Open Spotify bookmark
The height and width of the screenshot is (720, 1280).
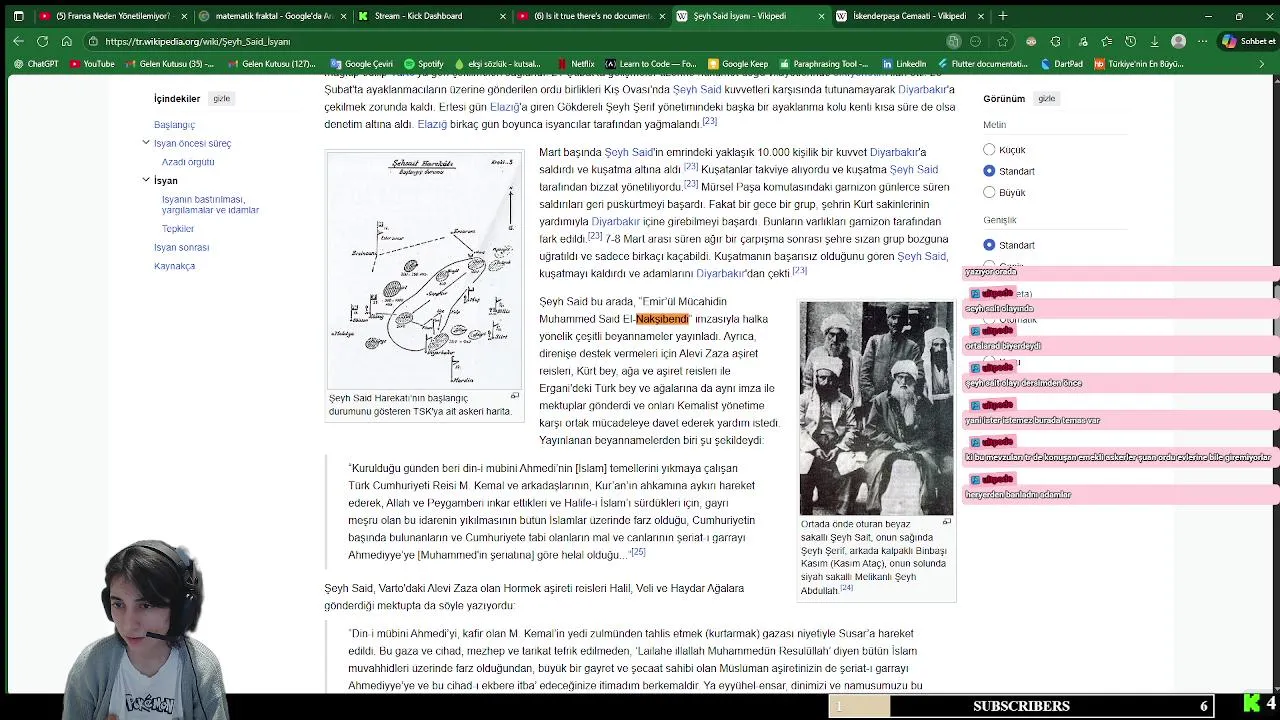pos(423,64)
